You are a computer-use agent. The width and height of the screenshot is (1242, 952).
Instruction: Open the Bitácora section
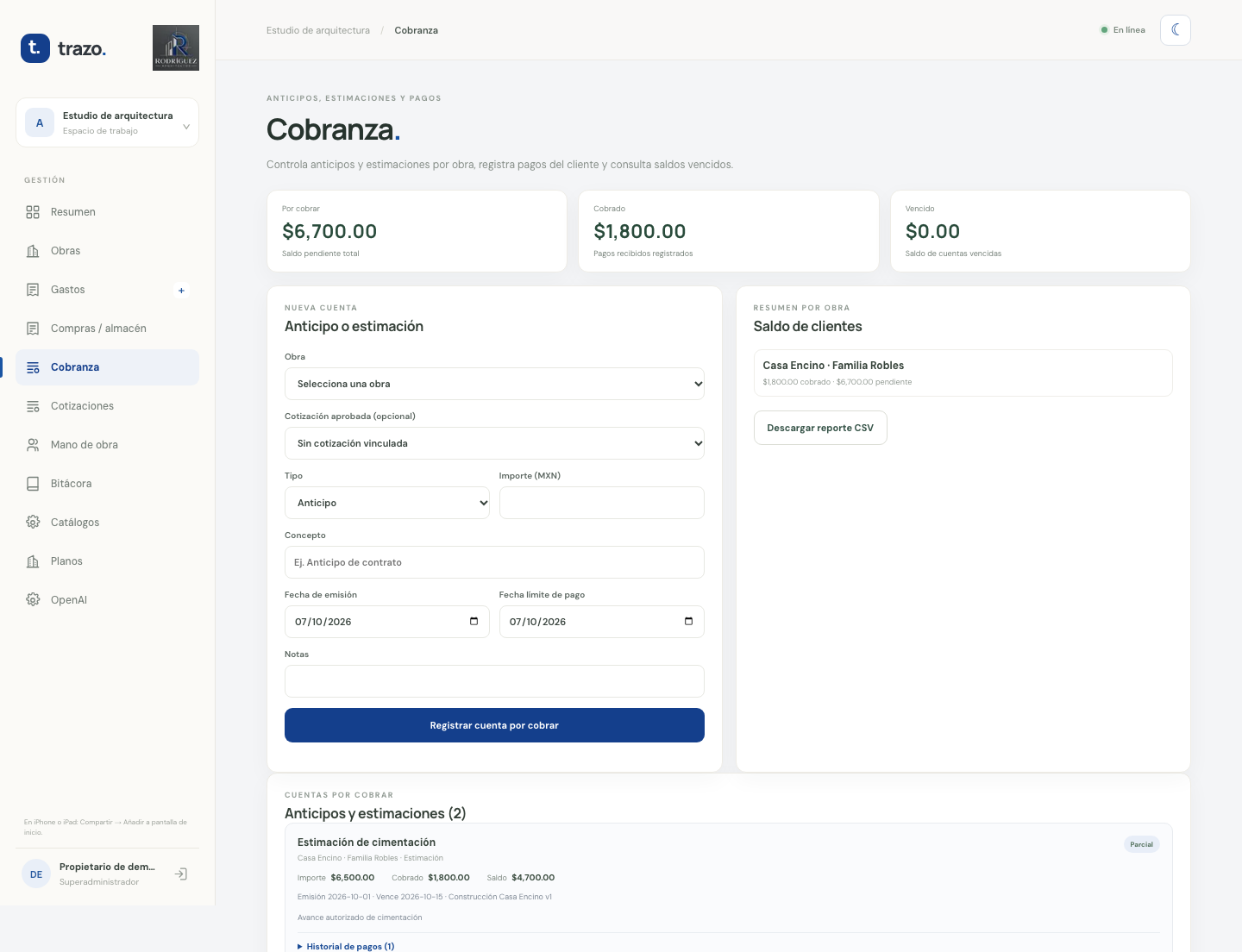click(107, 484)
